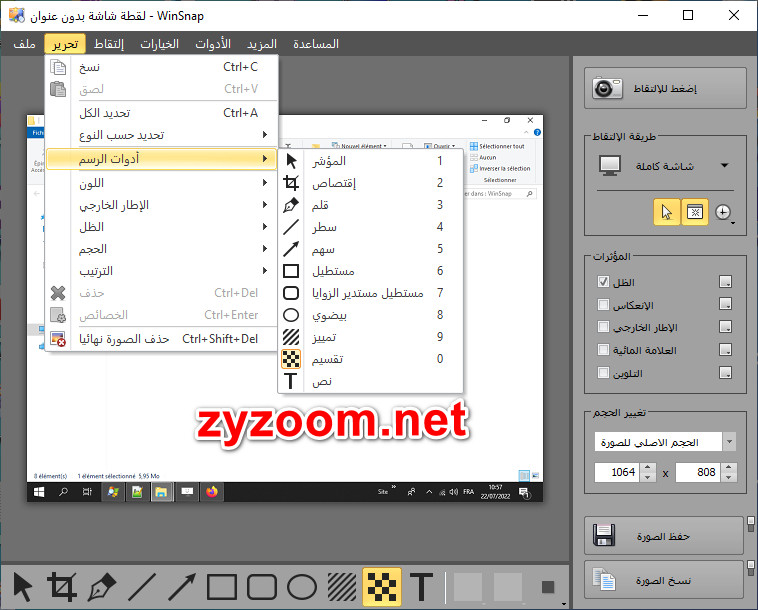Choose إقتصاص crop from drawing tools submenu

pos(370,183)
